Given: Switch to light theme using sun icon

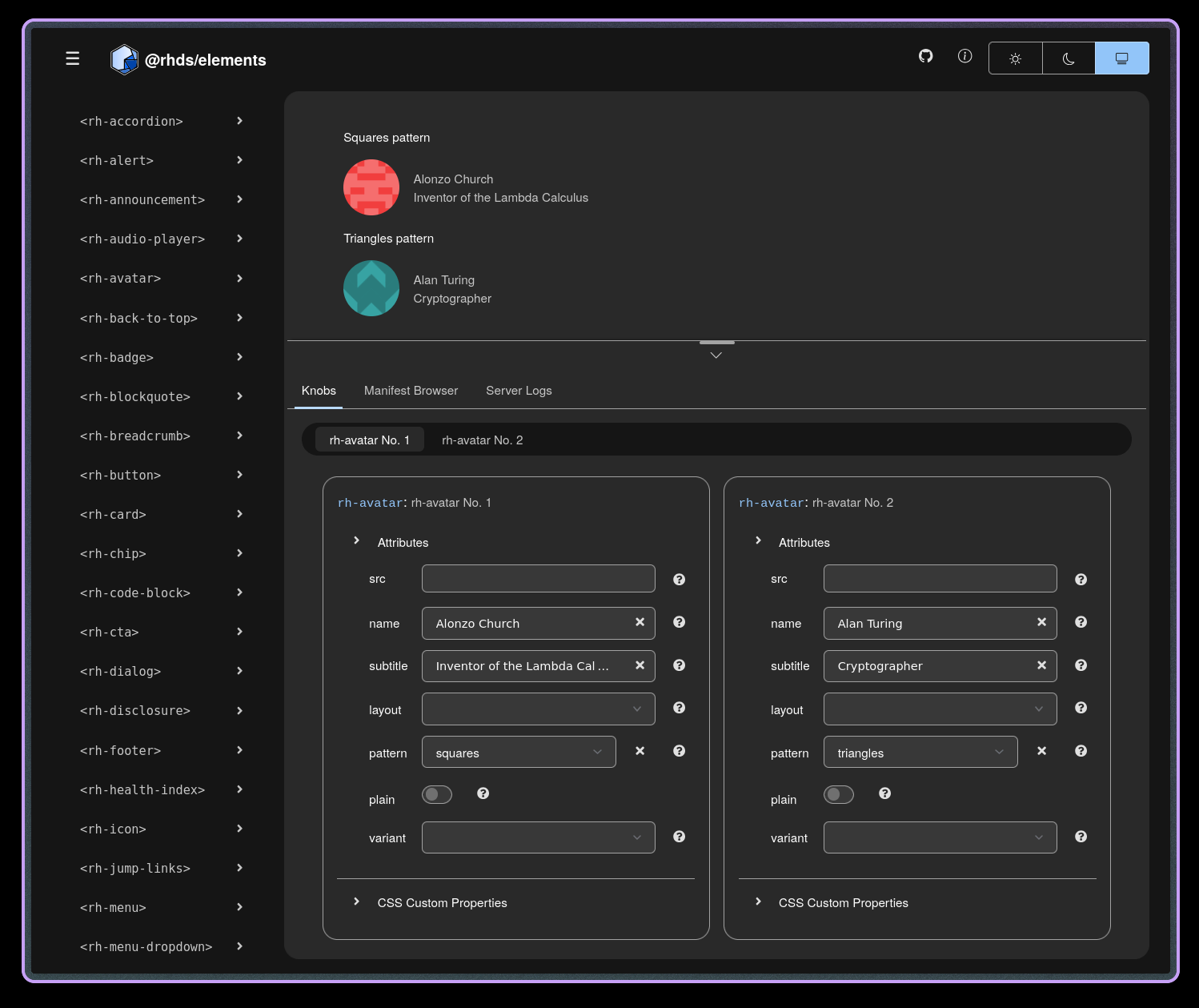Looking at the screenshot, I should tap(1015, 58).
